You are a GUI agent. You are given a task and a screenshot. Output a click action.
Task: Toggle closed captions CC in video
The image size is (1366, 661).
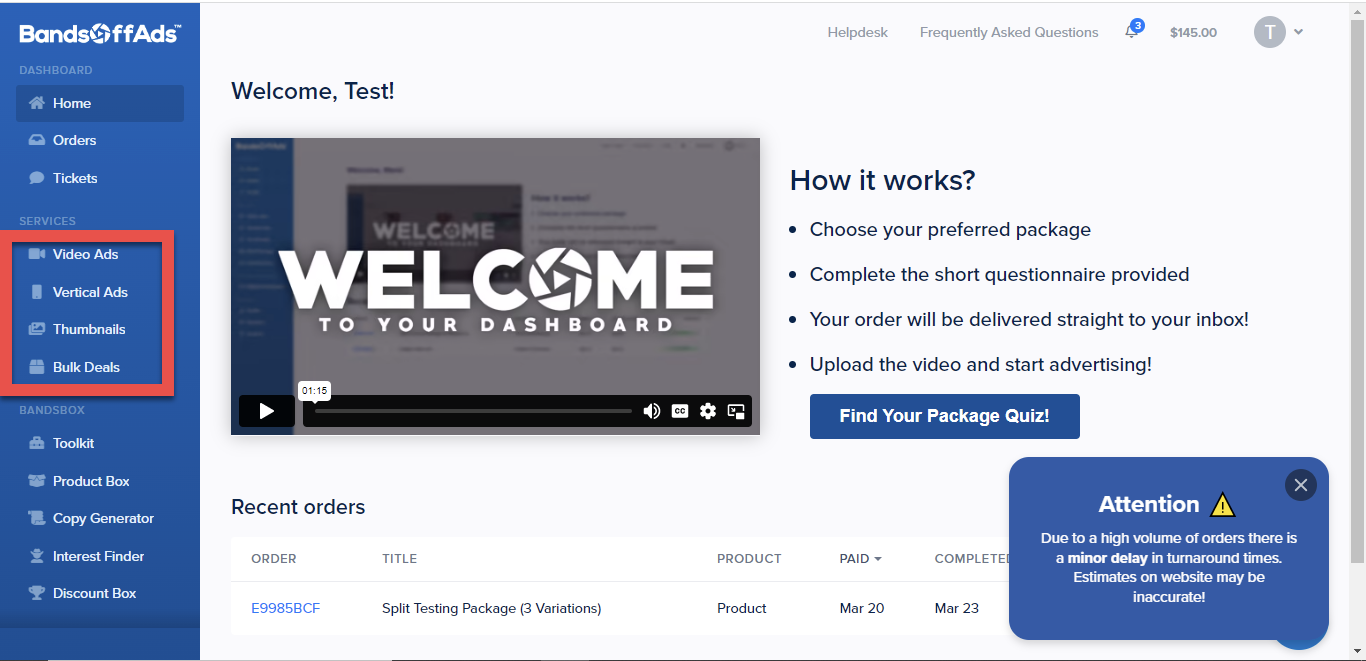click(680, 411)
